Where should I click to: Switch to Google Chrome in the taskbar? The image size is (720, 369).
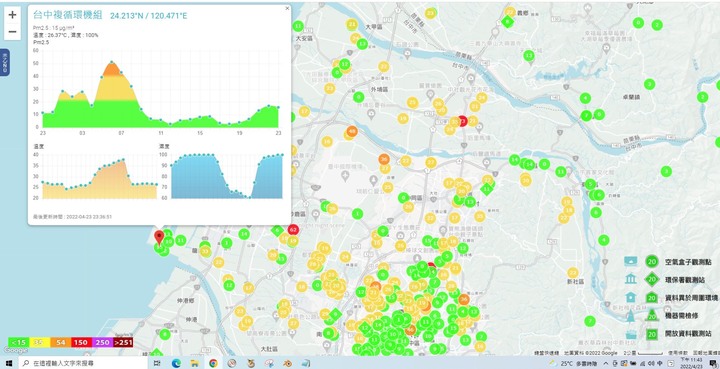[213, 363]
